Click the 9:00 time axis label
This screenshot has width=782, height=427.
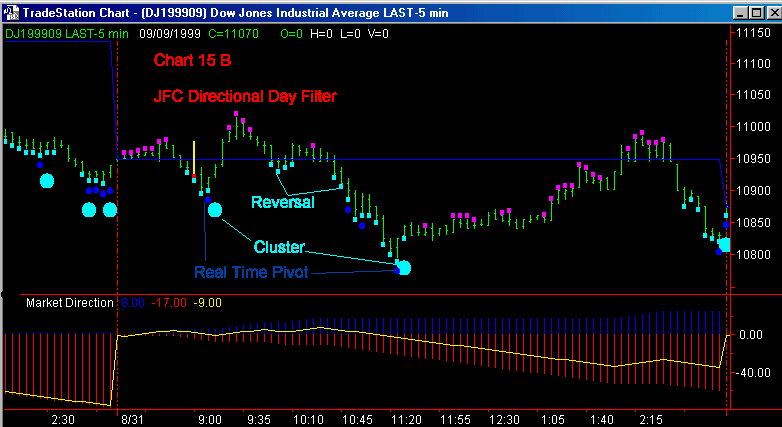209,420
